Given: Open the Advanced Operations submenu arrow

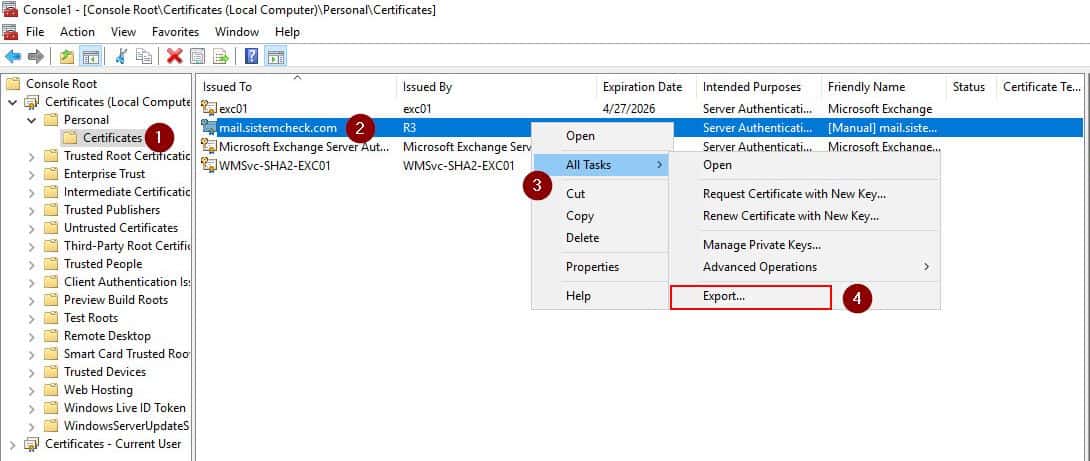Looking at the screenshot, I should [x=926, y=267].
